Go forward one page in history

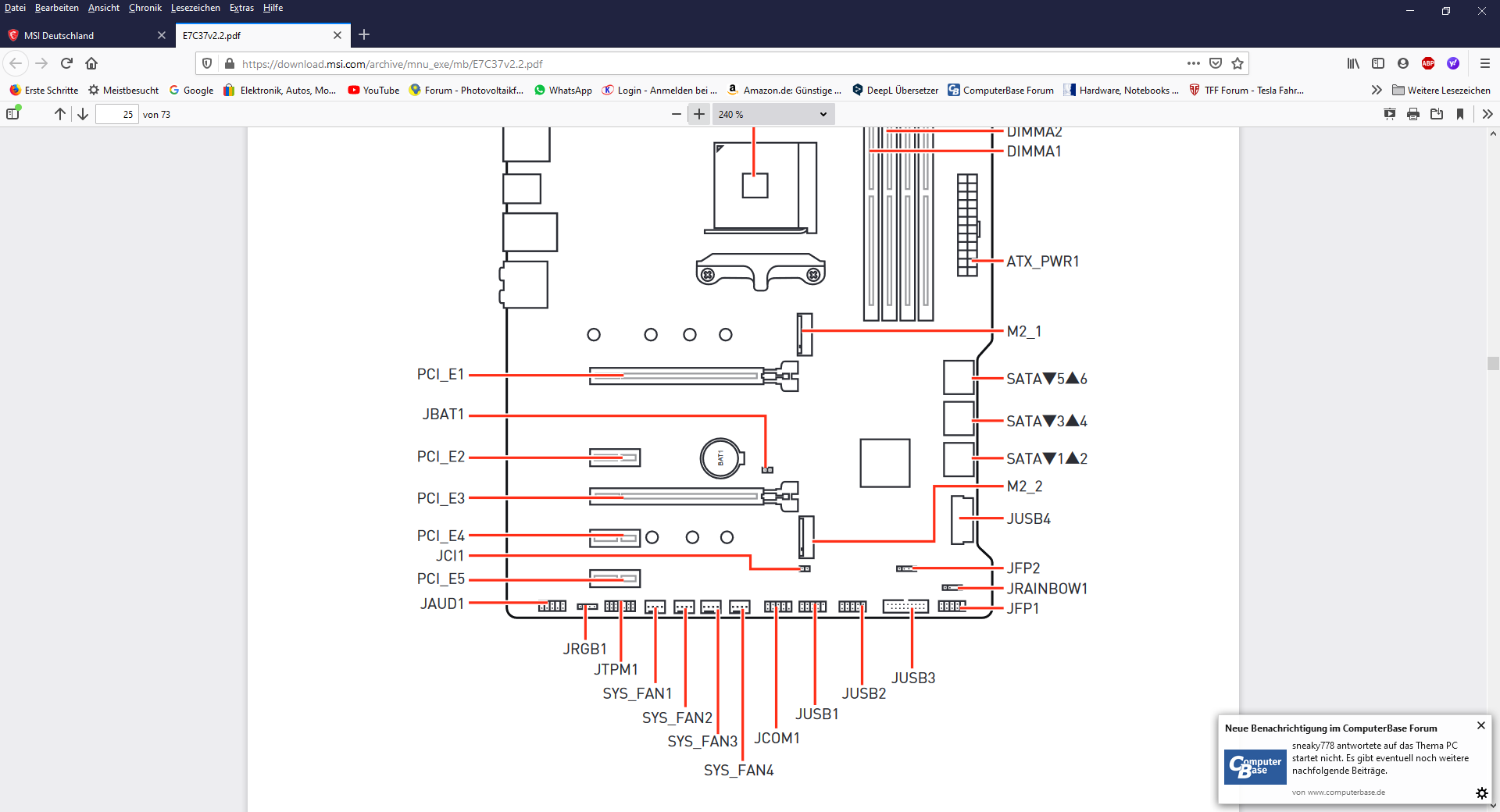(41, 63)
